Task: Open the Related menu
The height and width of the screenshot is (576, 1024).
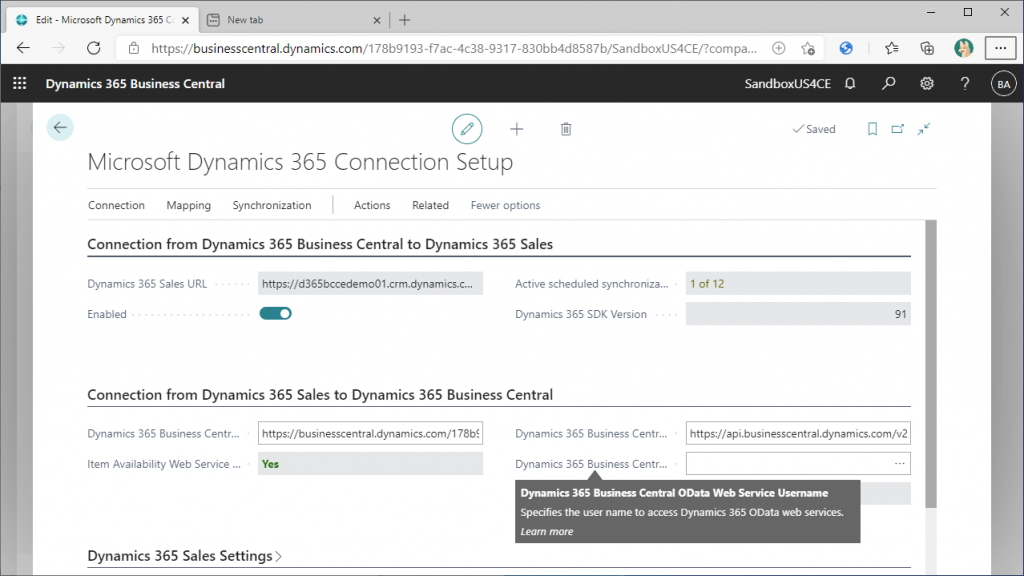Action: click(430, 205)
